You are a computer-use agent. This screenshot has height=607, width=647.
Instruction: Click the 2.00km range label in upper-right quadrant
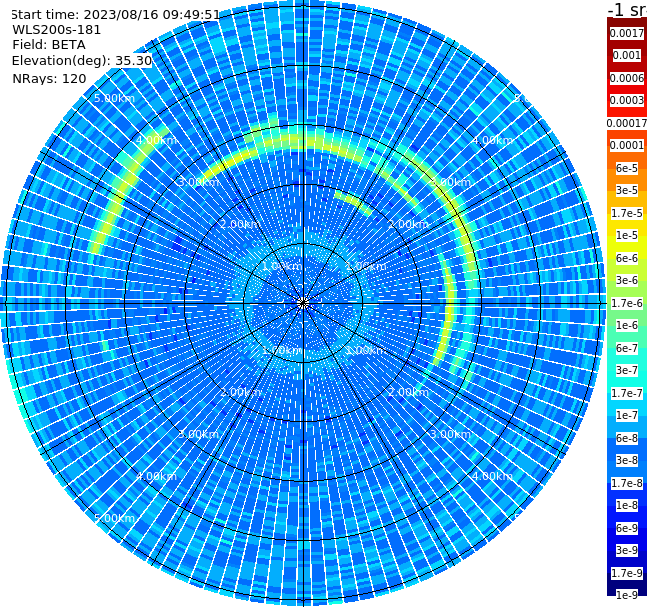coord(408,224)
